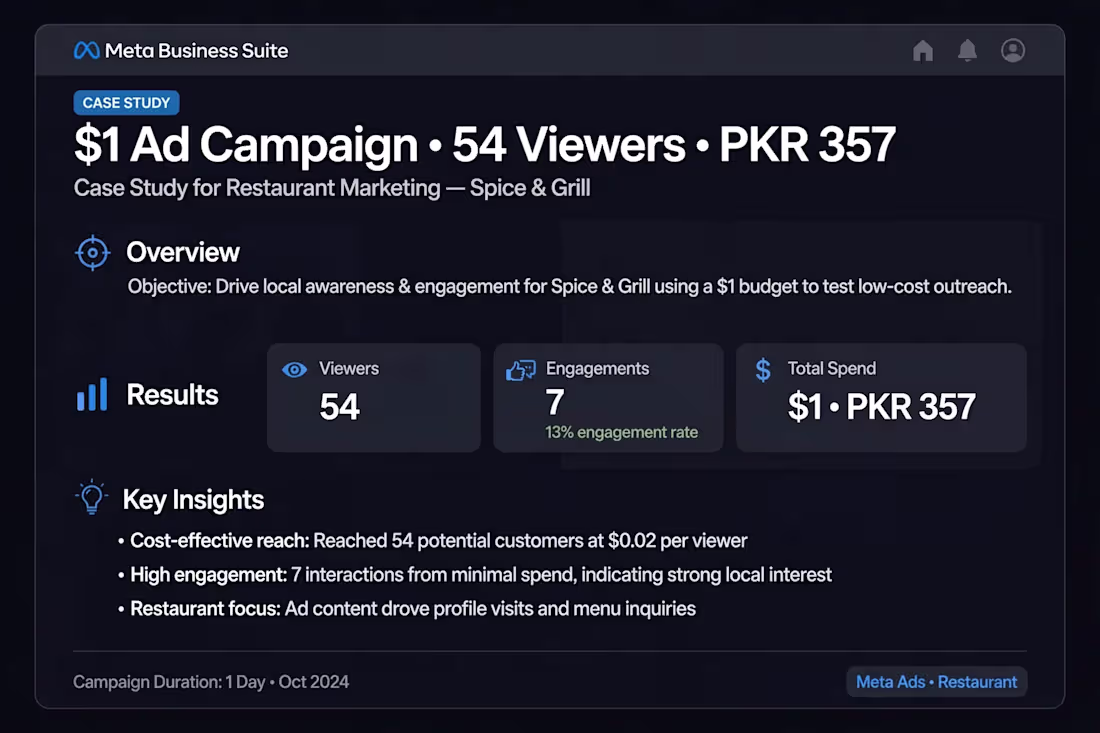Click the Key Insights lightbulb icon

(x=91, y=497)
